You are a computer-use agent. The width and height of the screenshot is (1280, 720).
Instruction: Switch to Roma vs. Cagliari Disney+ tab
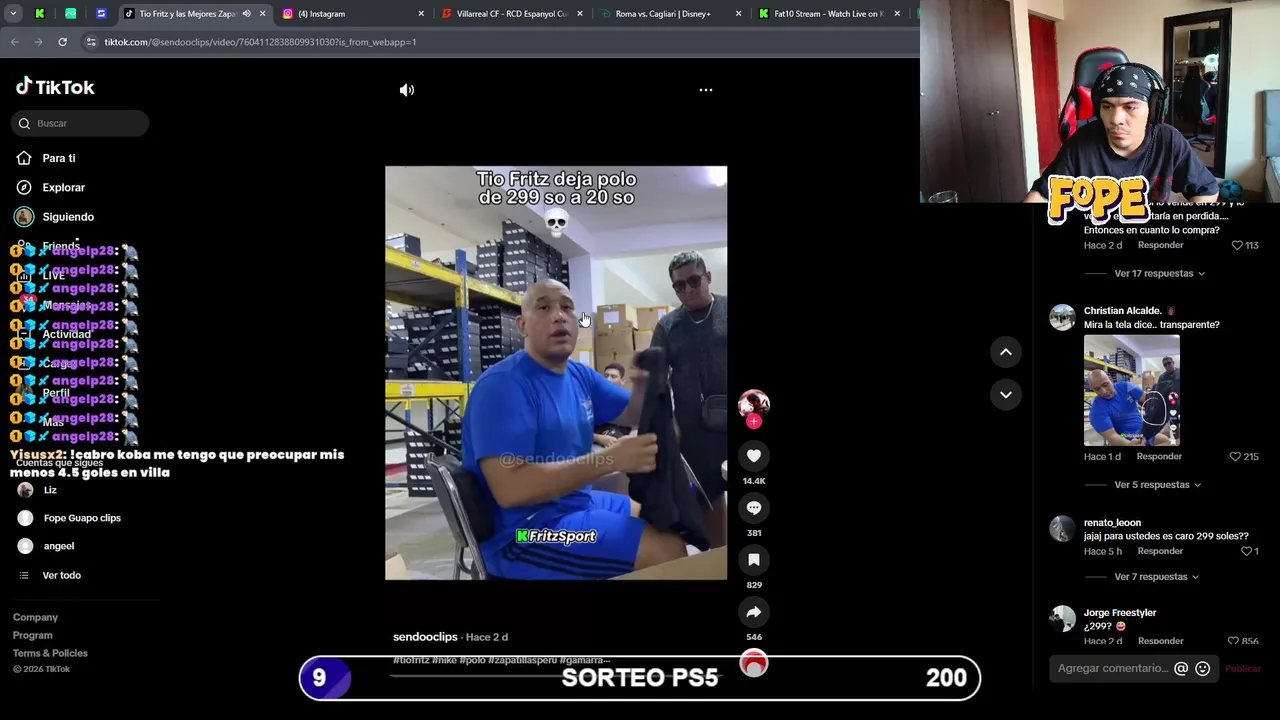[x=671, y=14]
